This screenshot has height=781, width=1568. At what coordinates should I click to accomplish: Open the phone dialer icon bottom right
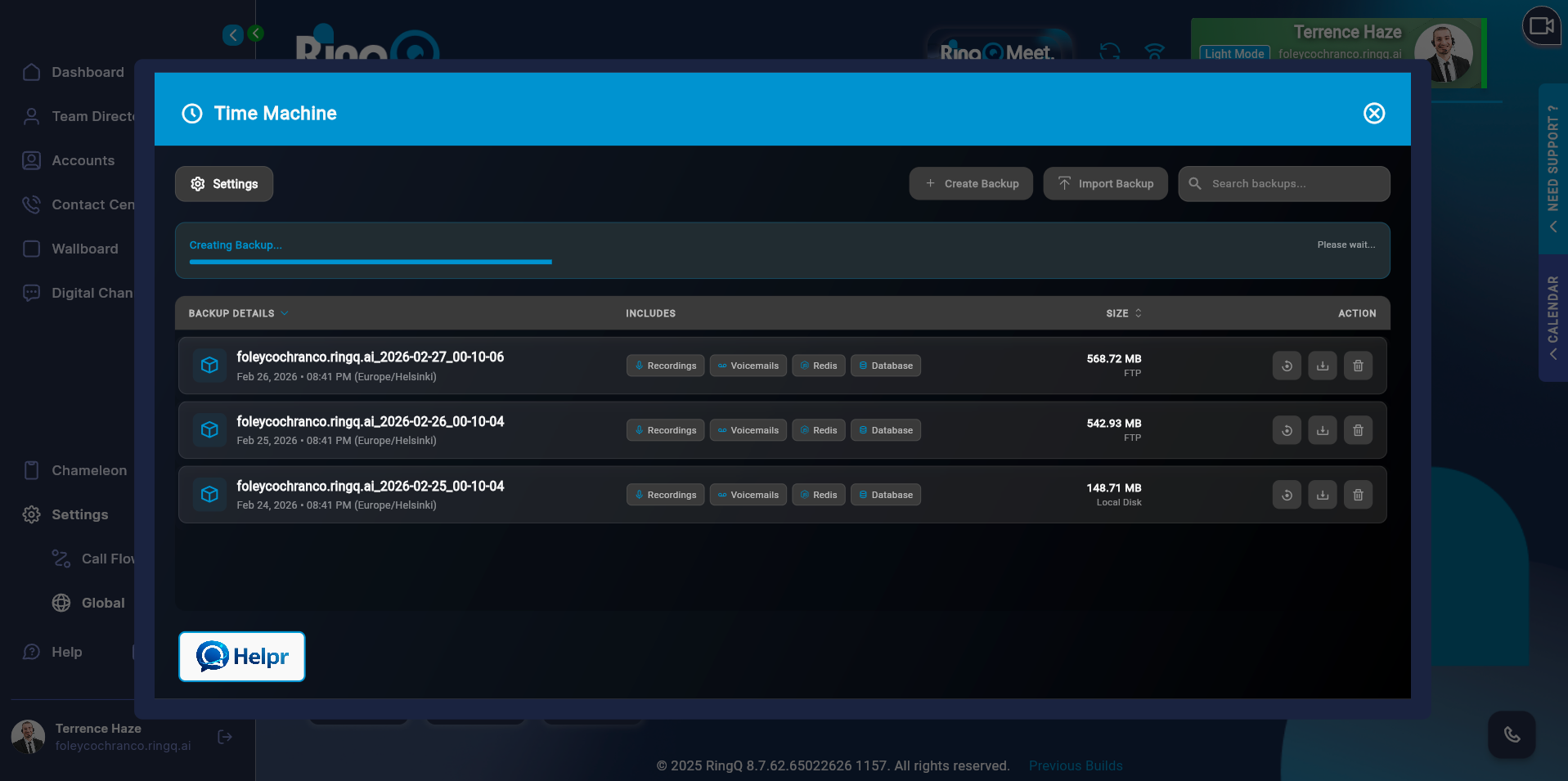pyautogui.click(x=1512, y=735)
